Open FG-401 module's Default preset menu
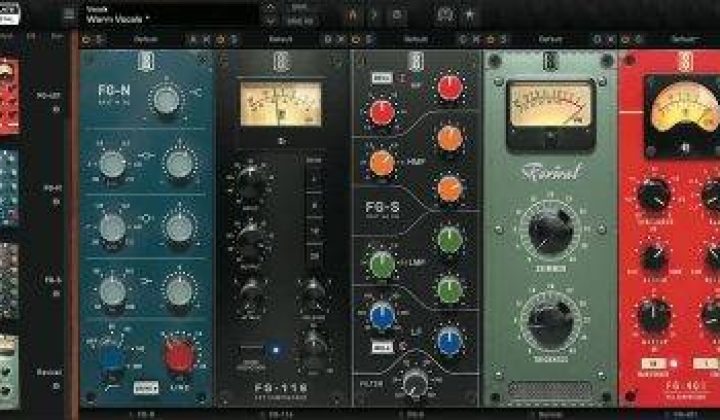The image size is (720, 420). [x=684, y=39]
